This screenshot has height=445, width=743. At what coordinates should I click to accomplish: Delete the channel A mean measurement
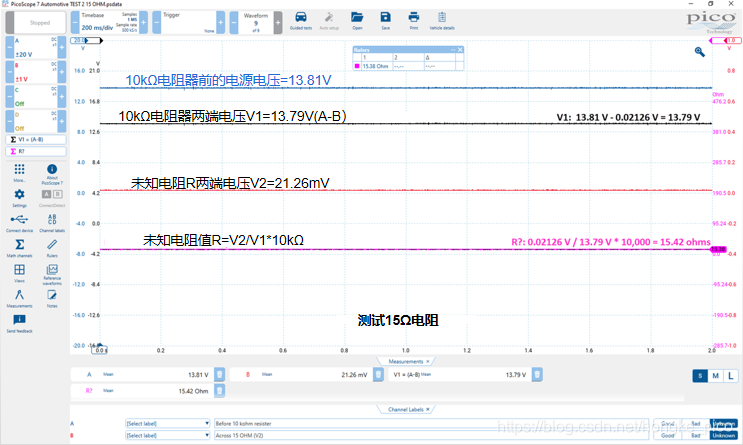coord(219,374)
